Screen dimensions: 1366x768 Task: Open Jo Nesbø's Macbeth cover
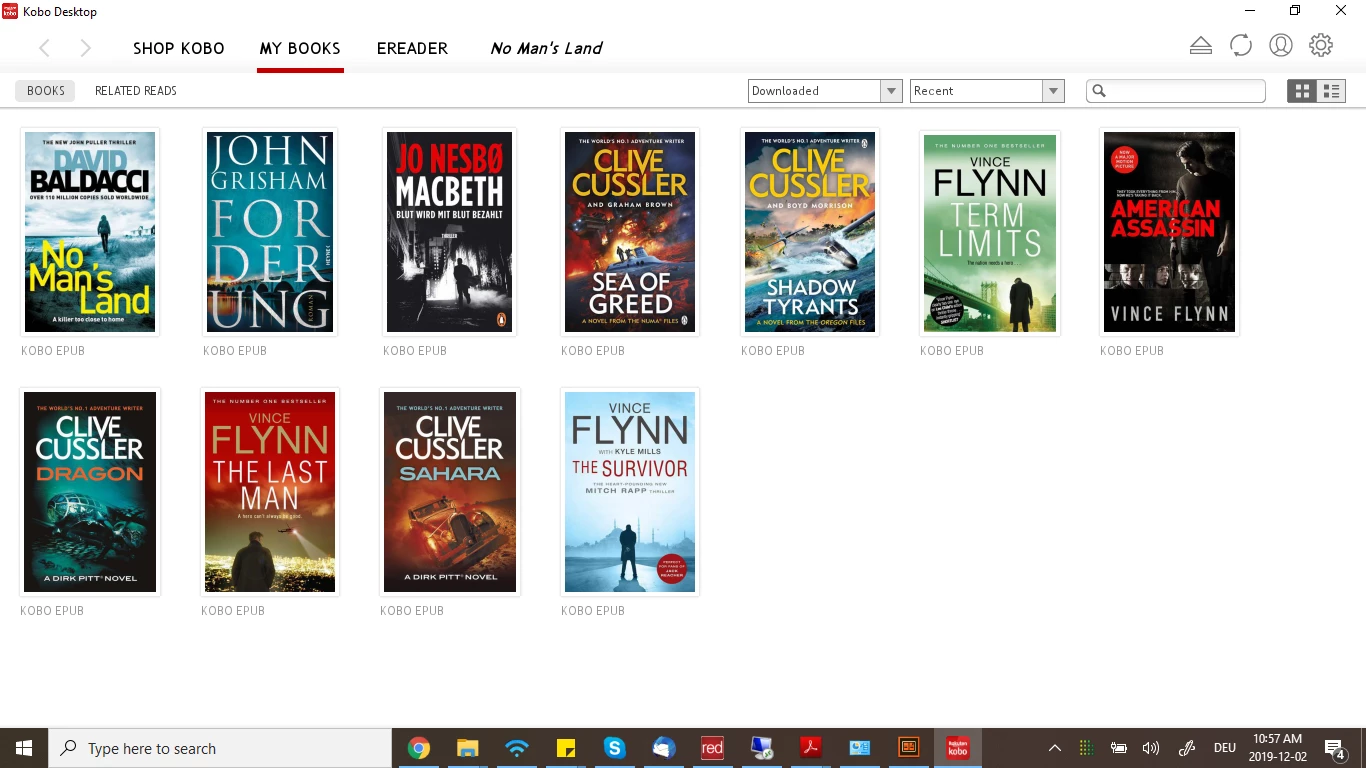click(450, 232)
